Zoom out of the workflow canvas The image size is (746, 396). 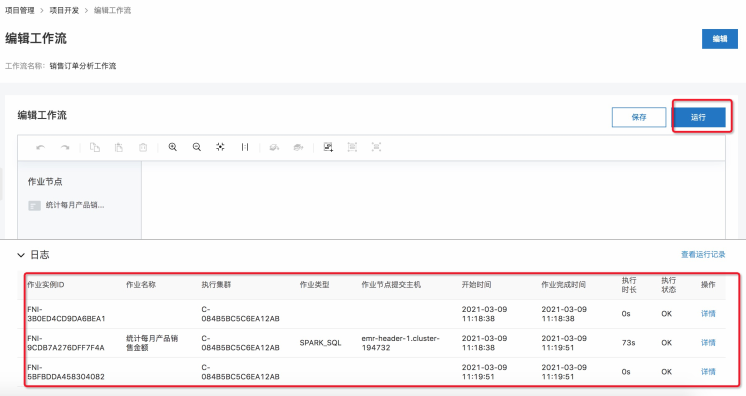coord(196,147)
